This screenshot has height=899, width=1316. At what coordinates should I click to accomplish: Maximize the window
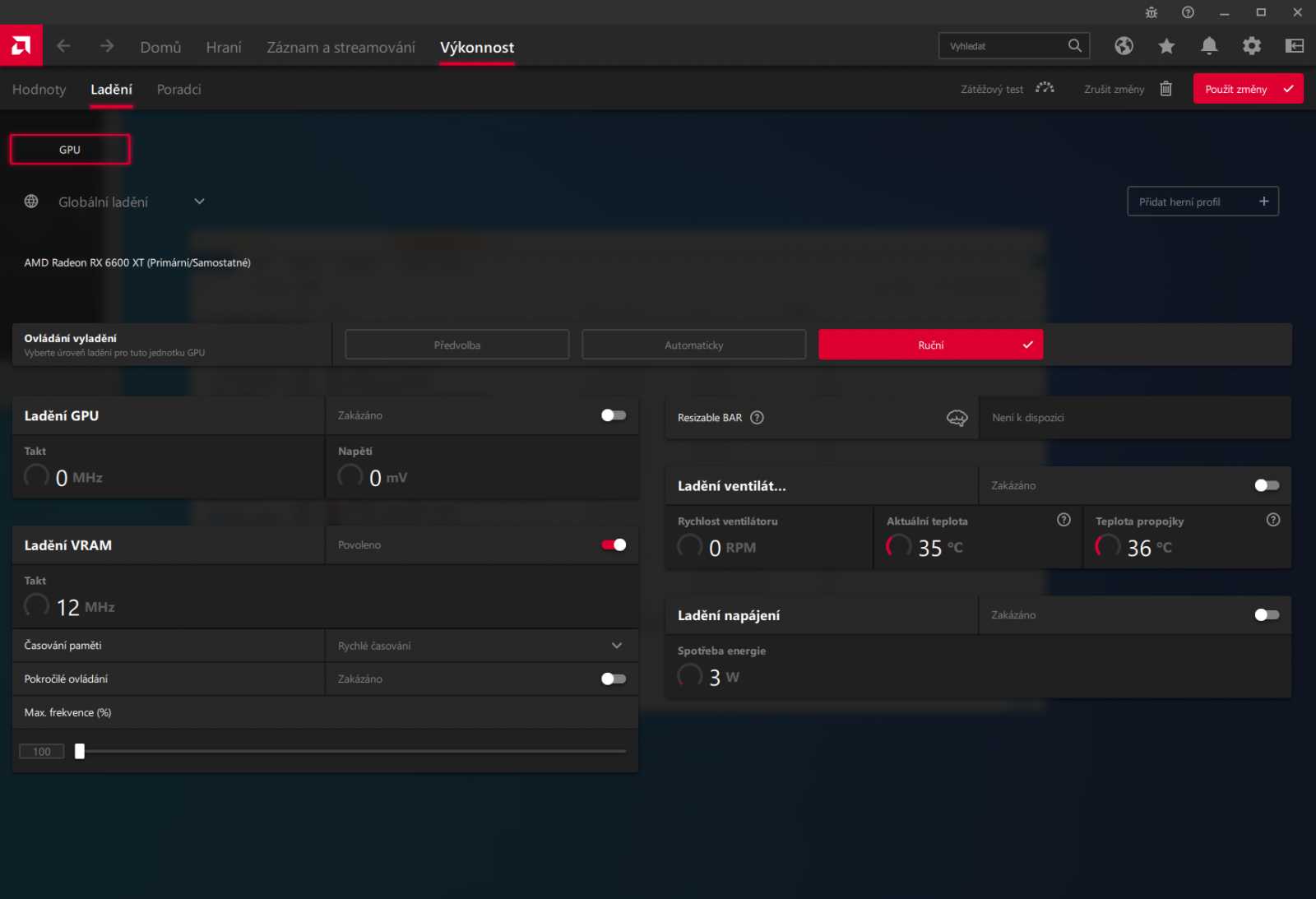(x=1261, y=12)
